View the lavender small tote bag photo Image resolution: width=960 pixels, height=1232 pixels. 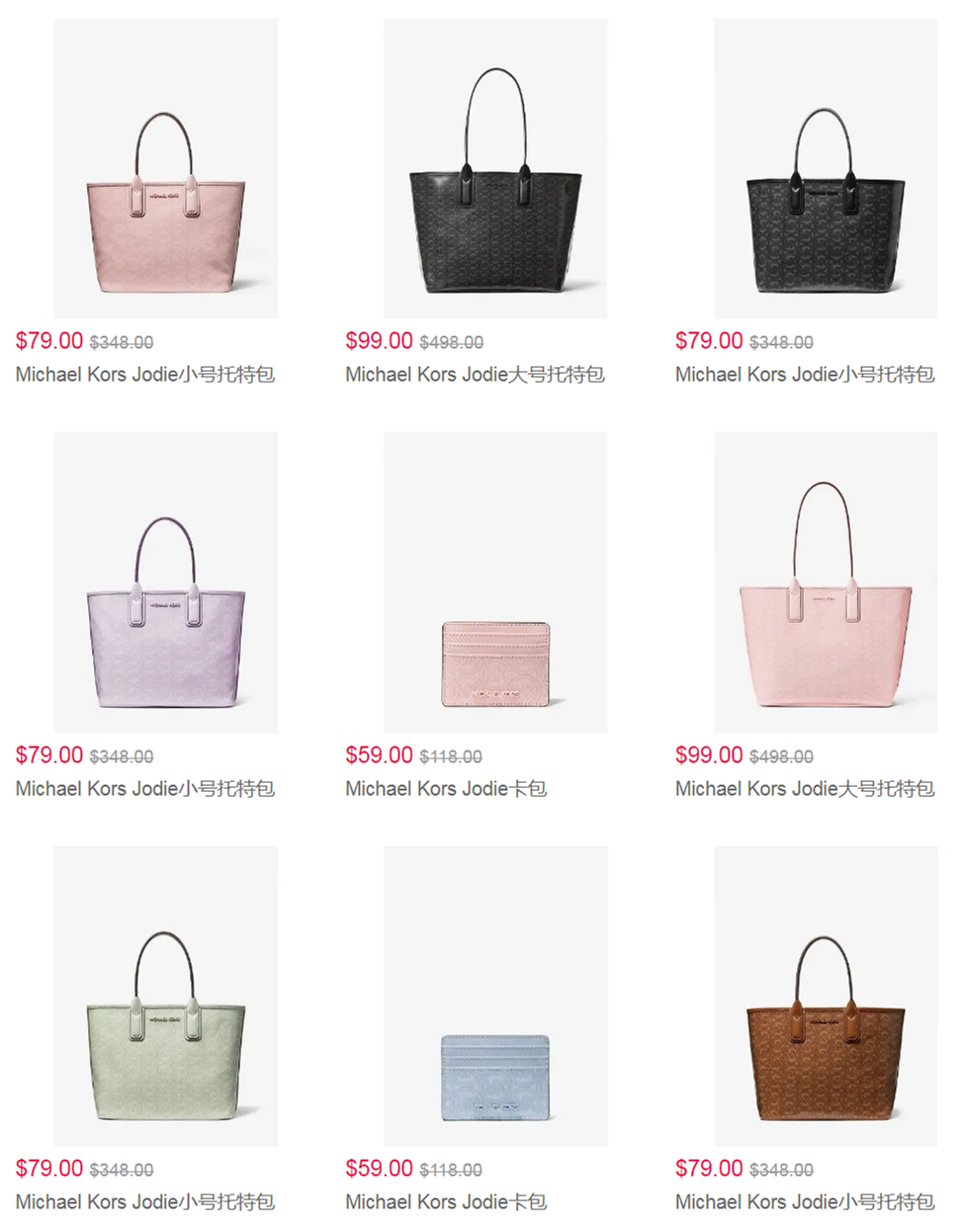(166, 582)
